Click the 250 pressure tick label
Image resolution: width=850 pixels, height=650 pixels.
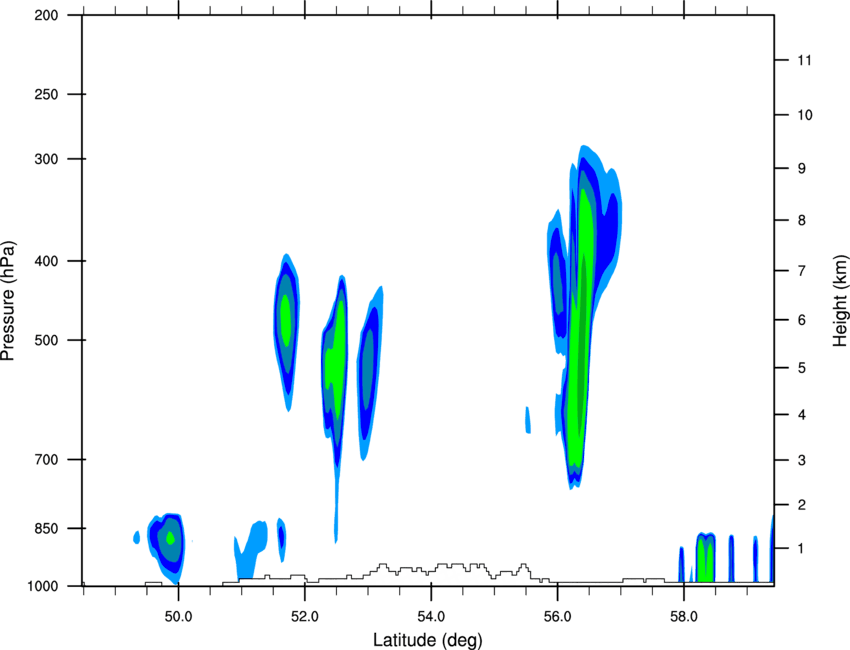pyautogui.click(x=46, y=94)
